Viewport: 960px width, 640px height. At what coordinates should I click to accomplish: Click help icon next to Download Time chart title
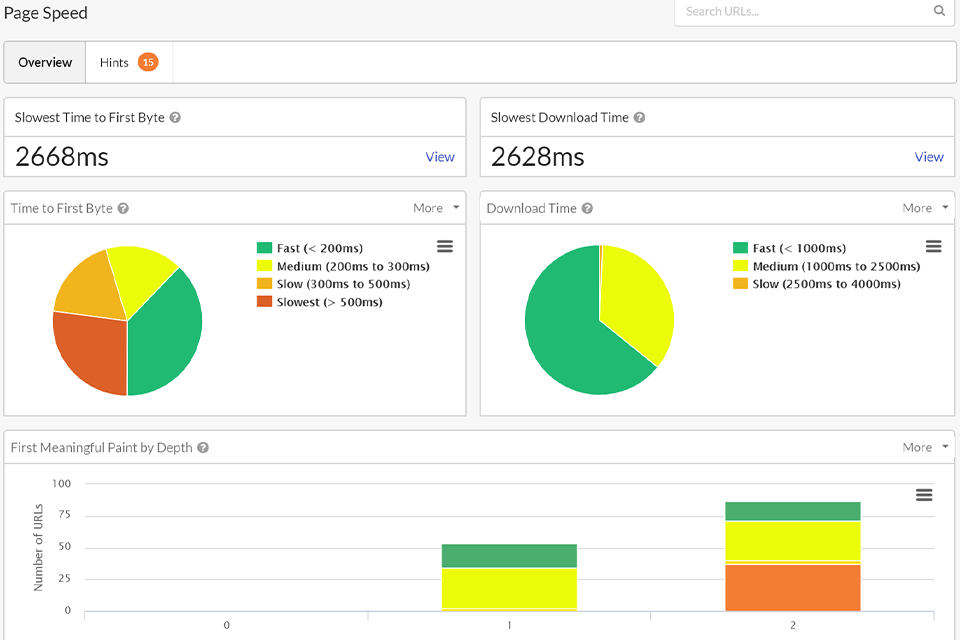pyautogui.click(x=587, y=208)
